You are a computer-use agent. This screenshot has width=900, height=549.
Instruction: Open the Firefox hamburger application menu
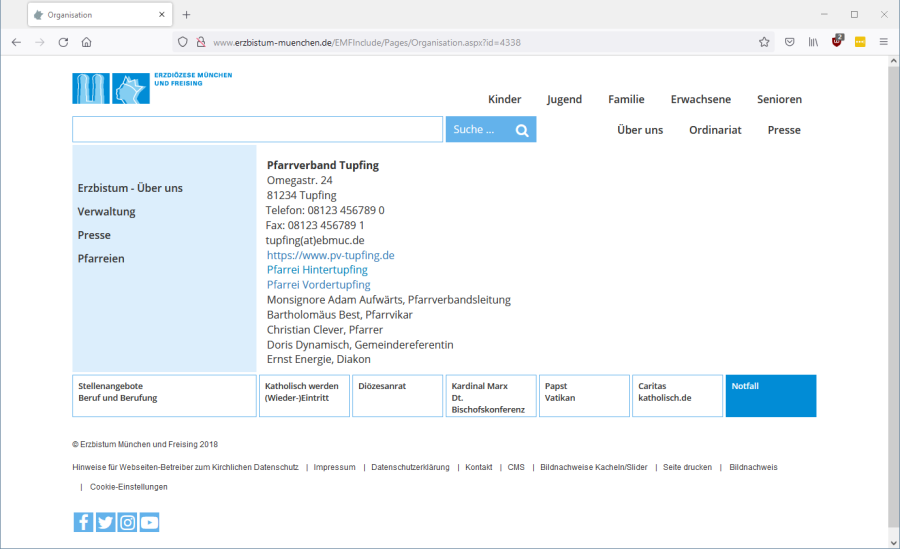click(884, 42)
